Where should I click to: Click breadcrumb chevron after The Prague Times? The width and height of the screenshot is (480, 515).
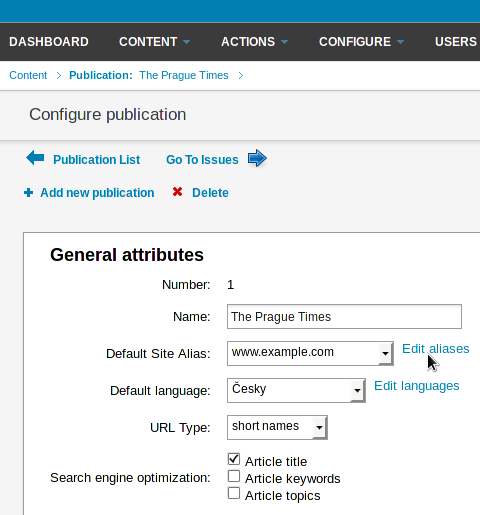pos(241,76)
